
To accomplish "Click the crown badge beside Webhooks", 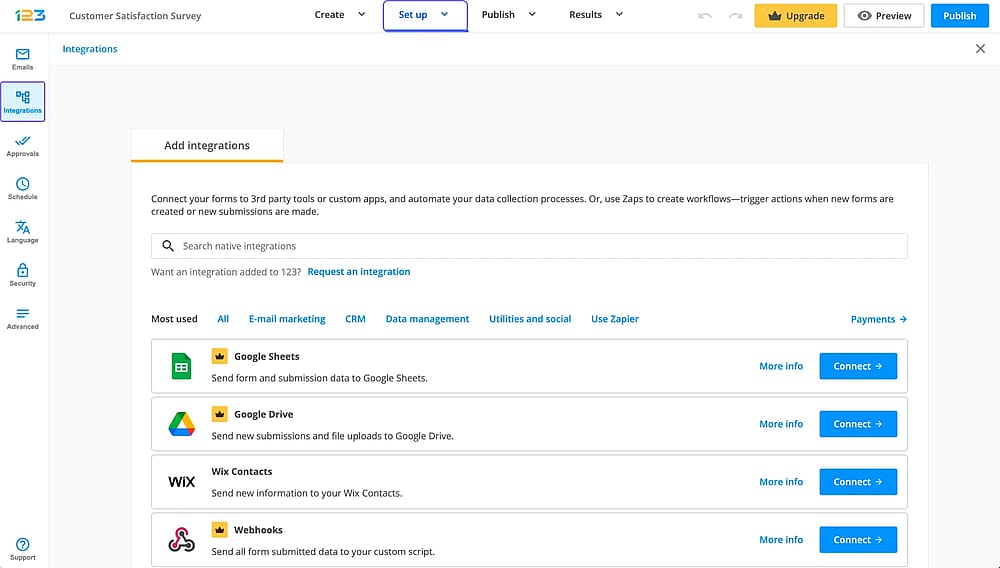I will tap(219, 530).
